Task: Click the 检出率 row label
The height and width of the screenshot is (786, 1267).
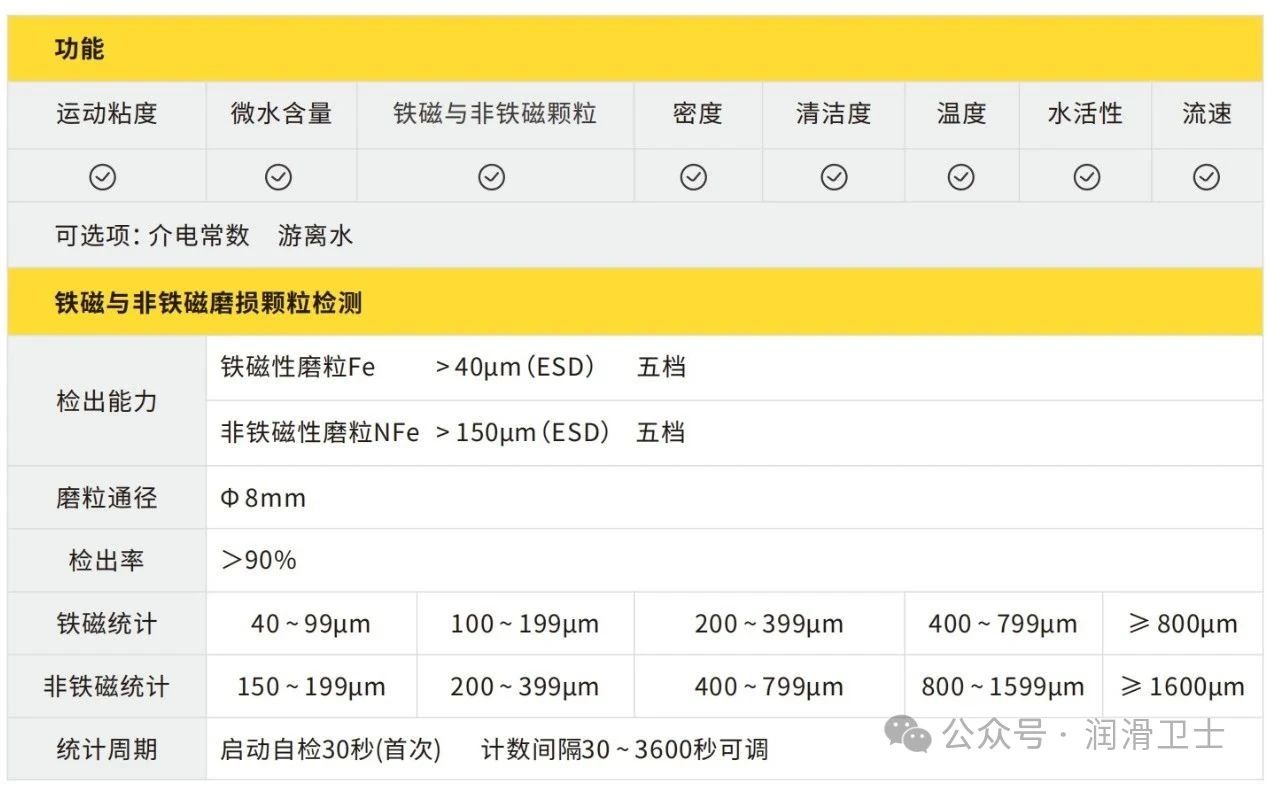Action: click(x=107, y=560)
